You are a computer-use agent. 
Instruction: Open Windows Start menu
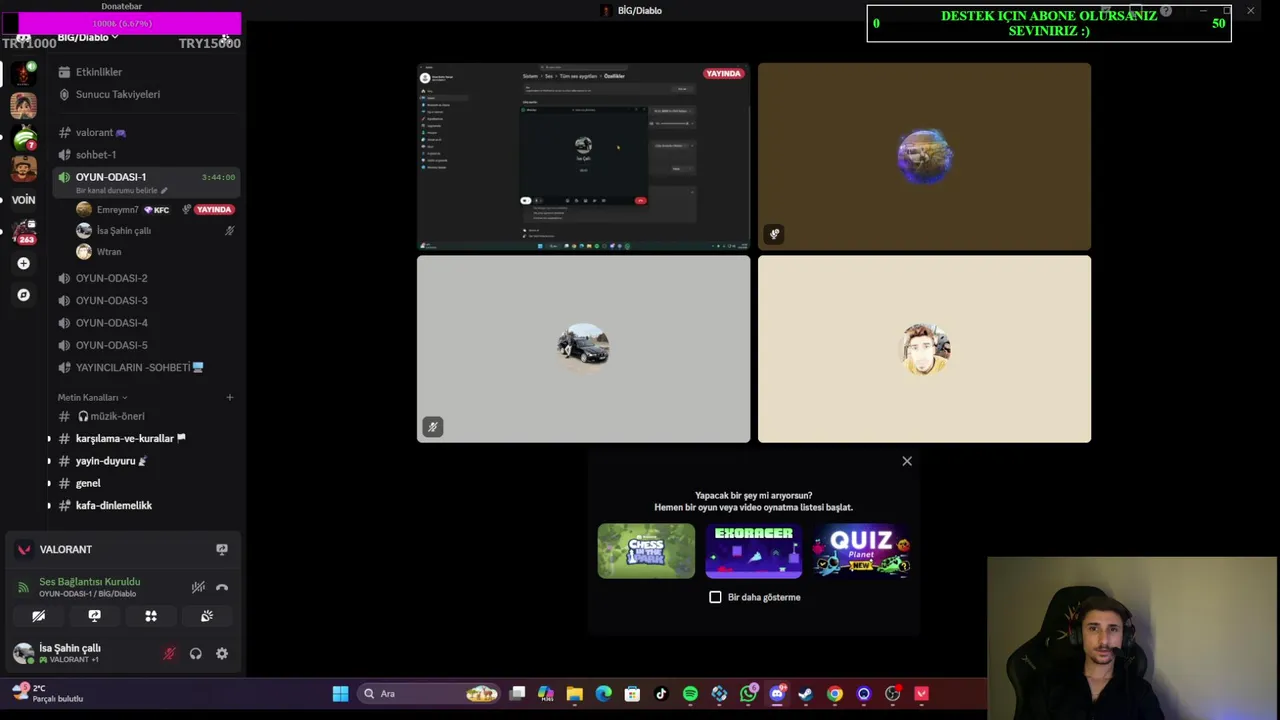(x=340, y=694)
